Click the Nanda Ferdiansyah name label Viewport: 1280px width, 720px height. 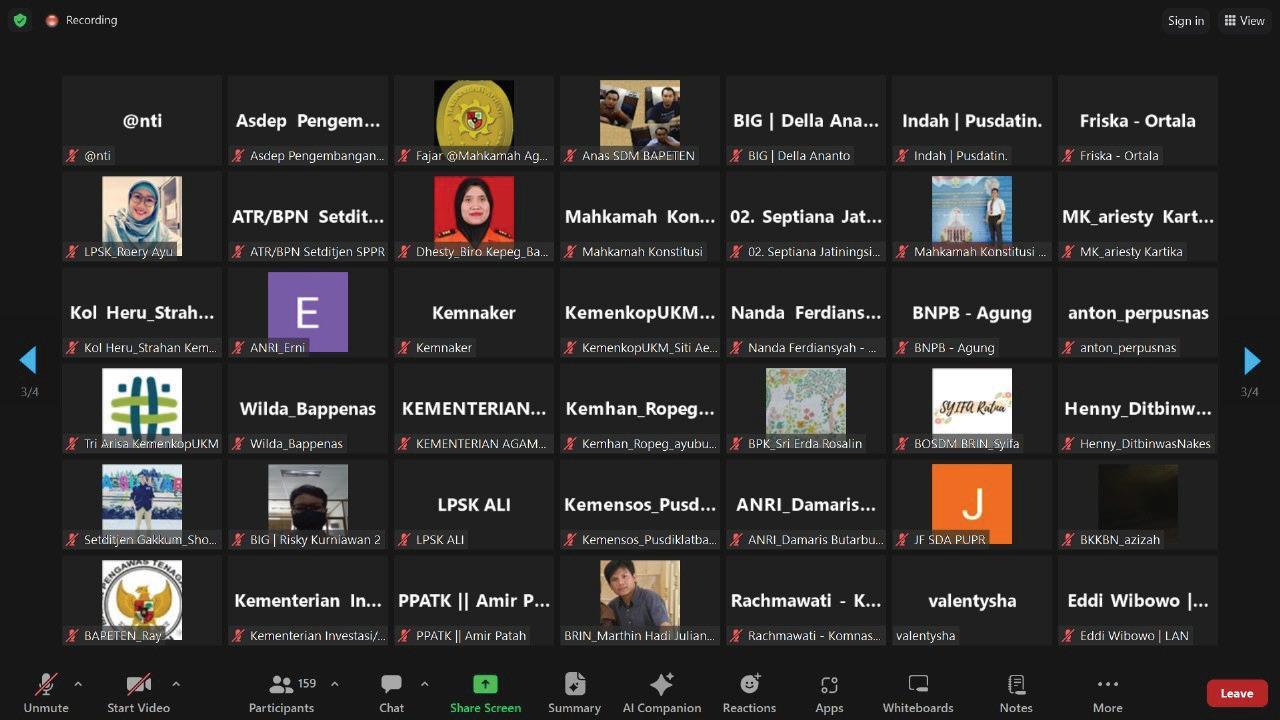click(x=812, y=347)
